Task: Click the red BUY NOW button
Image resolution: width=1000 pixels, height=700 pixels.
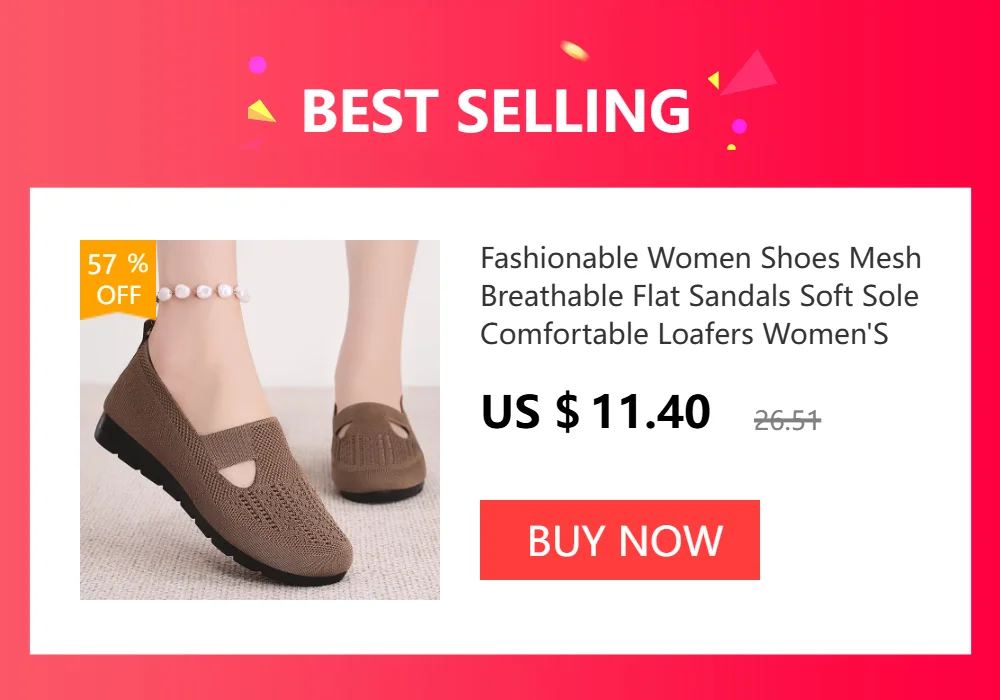Action: tap(619, 540)
